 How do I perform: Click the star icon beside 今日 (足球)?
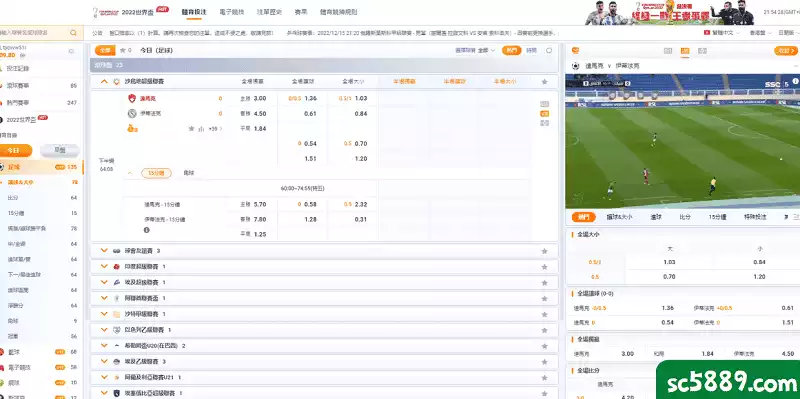122,51
